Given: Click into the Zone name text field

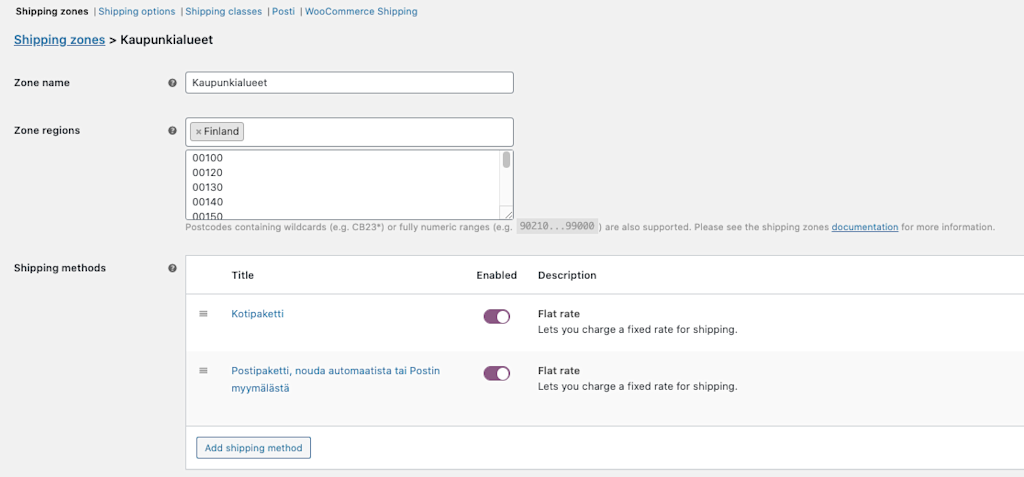Looking at the screenshot, I should click(x=349, y=83).
